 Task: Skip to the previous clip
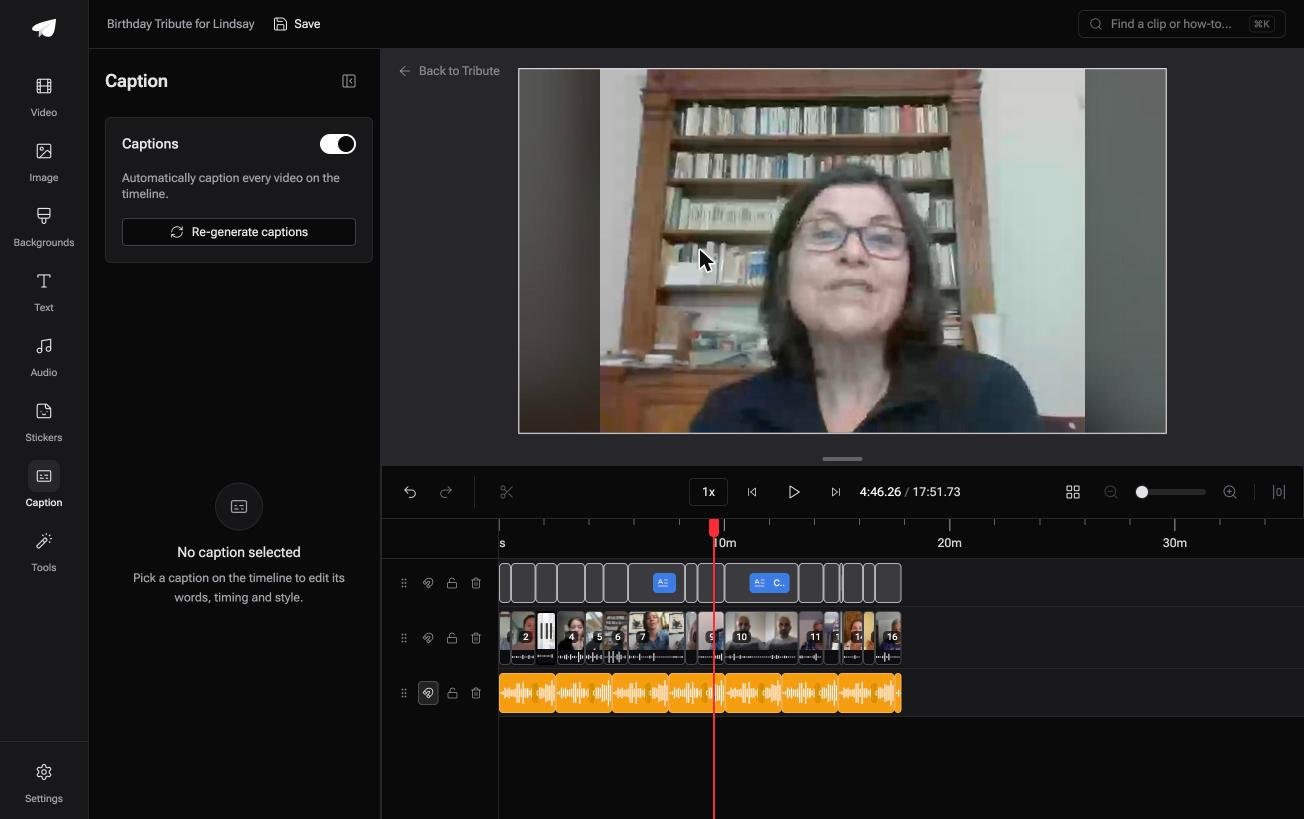(x=752, y=492)
